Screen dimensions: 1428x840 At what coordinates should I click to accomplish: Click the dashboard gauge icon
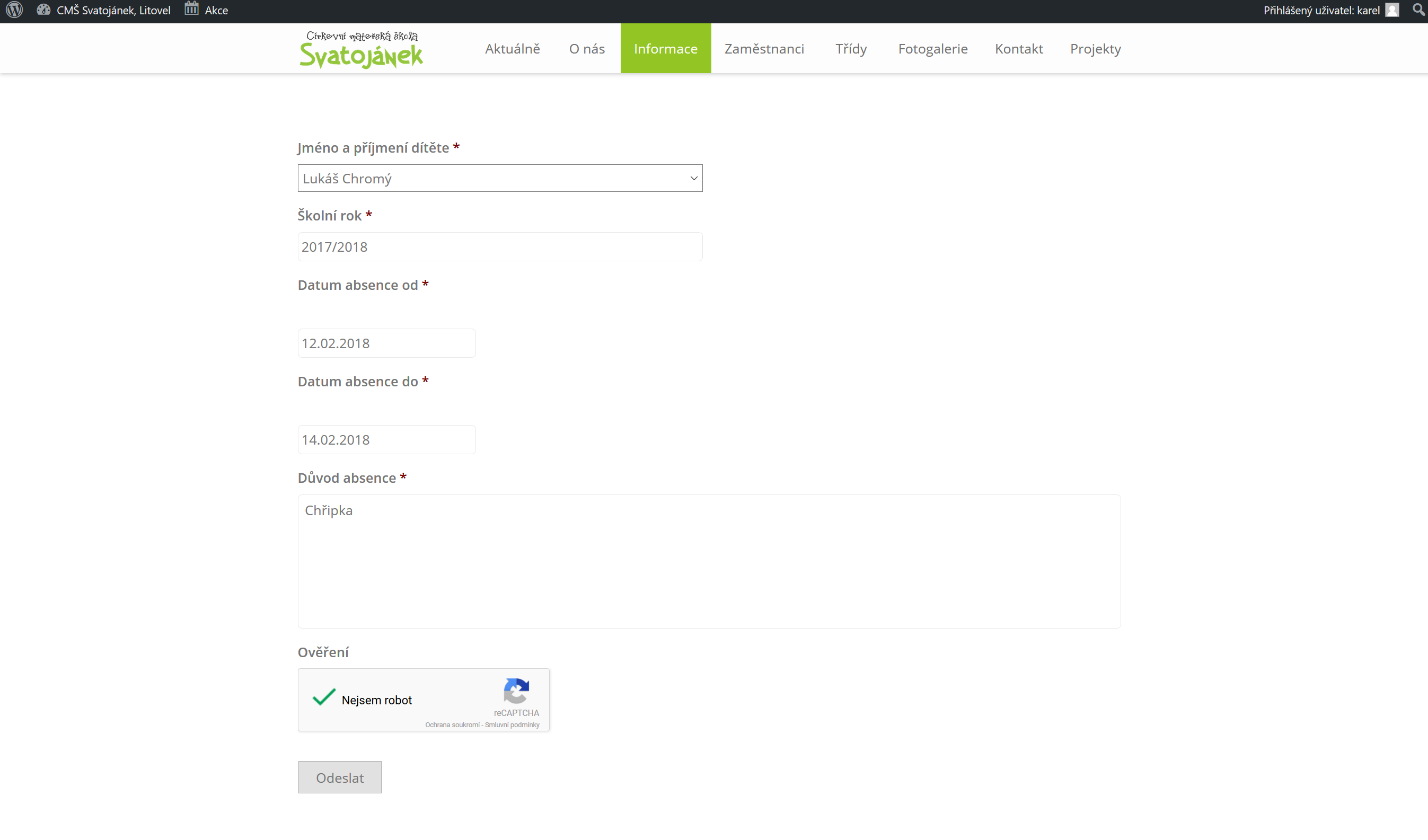pos(43,10)
